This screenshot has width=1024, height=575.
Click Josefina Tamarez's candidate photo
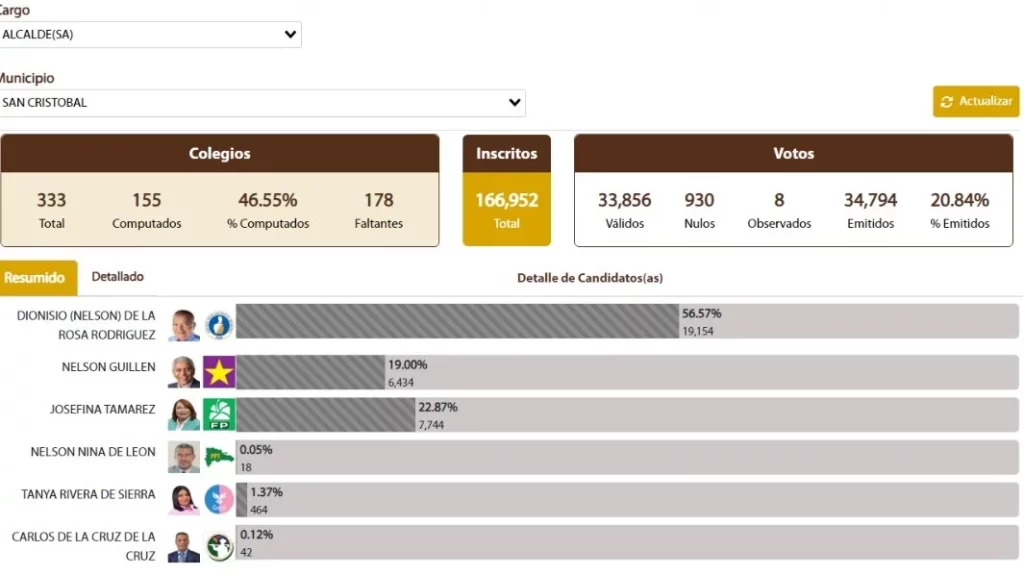tap(184, 414)
